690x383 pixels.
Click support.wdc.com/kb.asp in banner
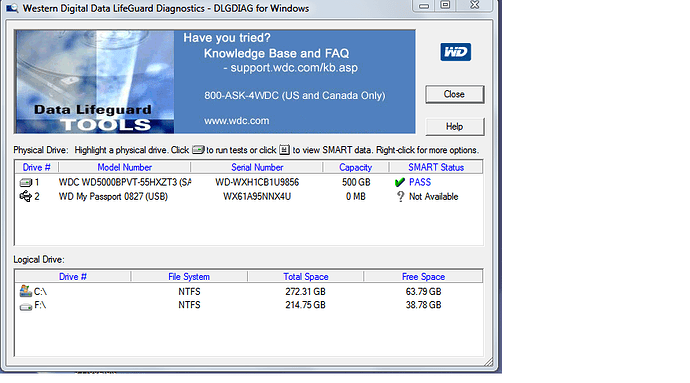tap(294, 68)
